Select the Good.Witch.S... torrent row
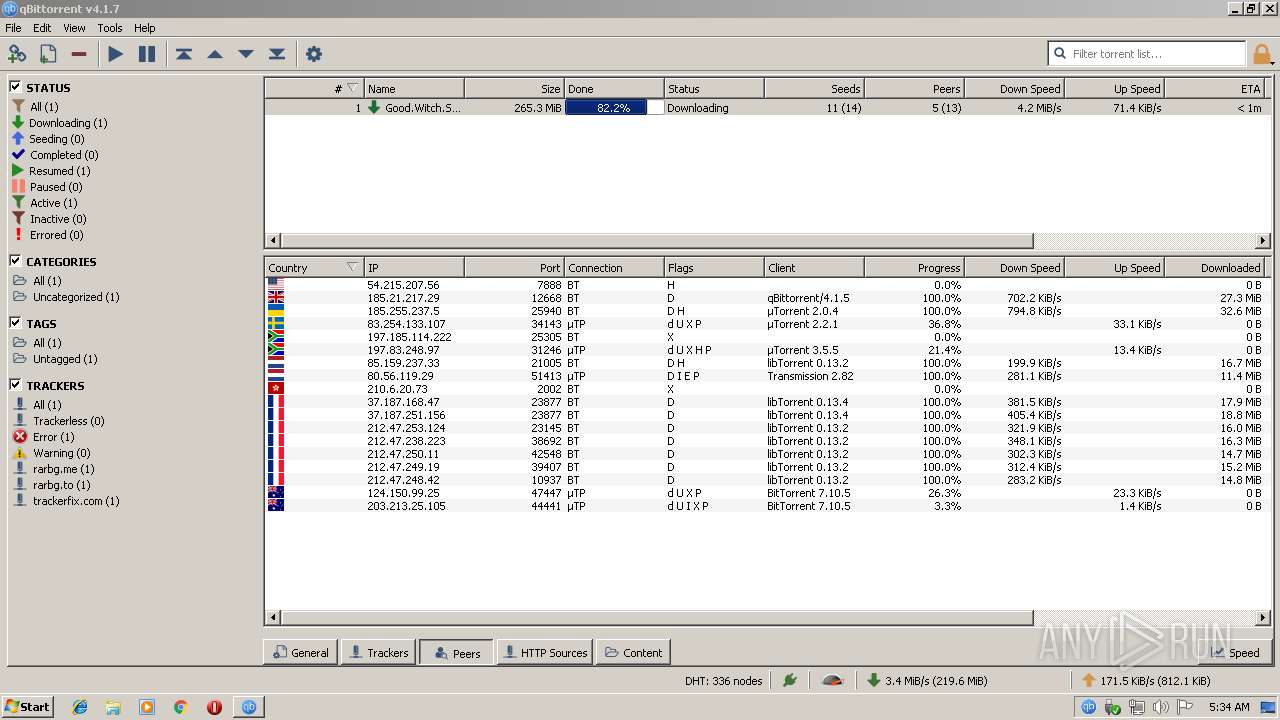The image size is (1280, 720). tap(767, 107)
